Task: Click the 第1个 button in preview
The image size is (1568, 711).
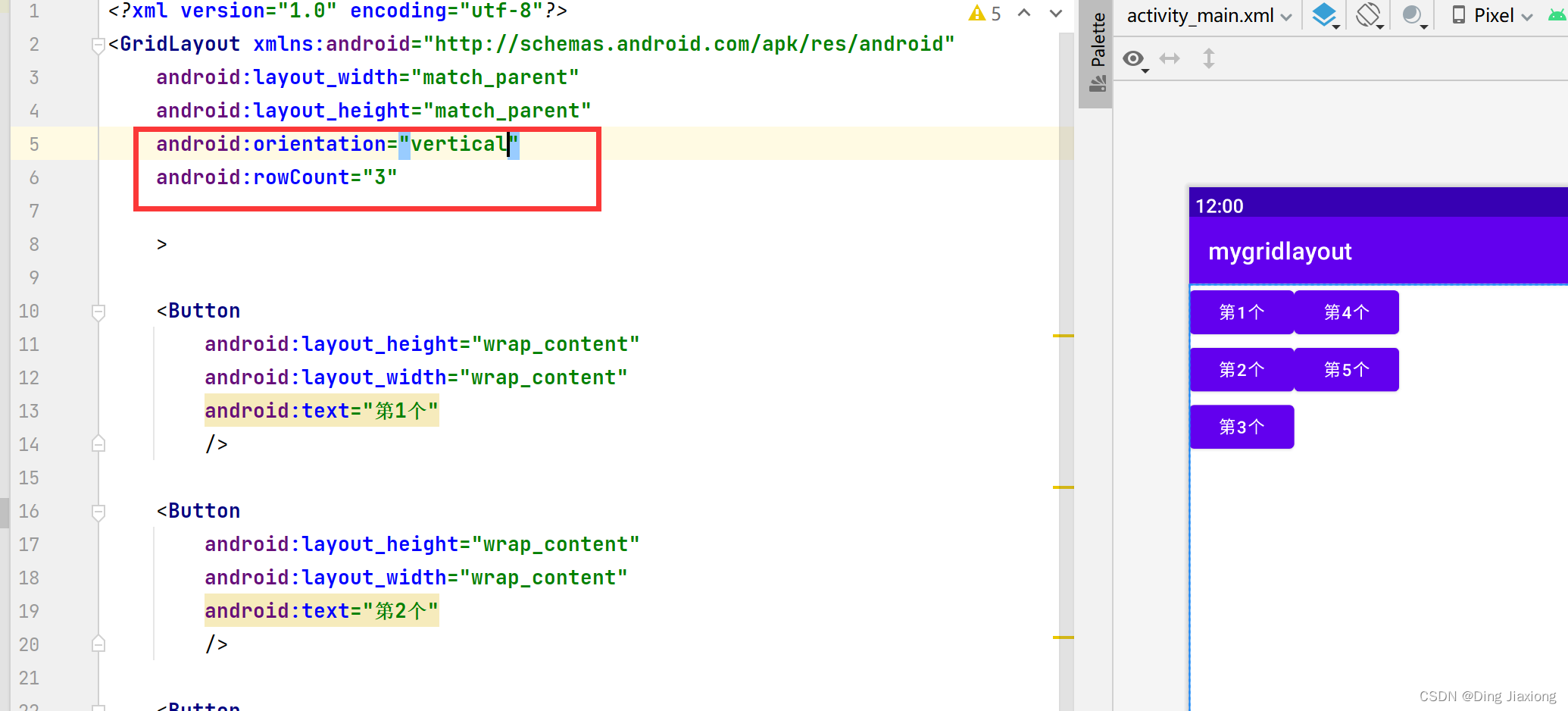Action: tap(1242, 312)
